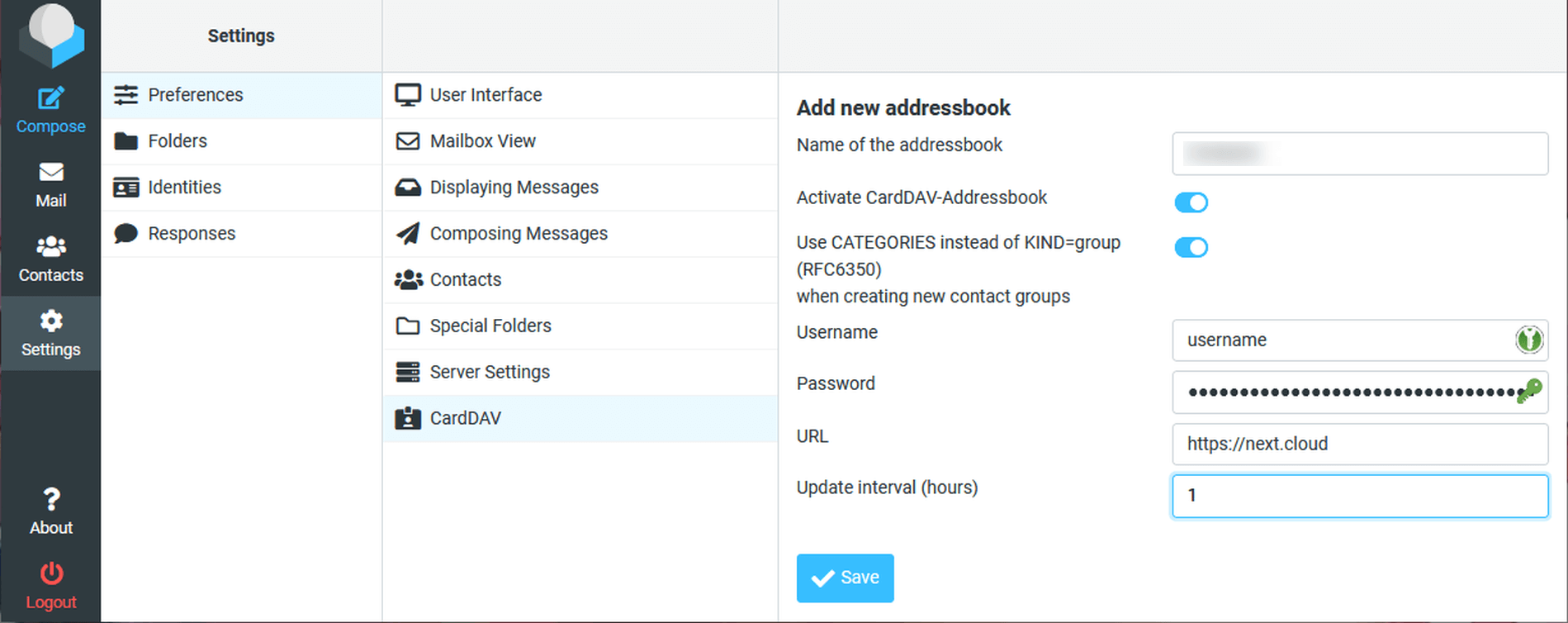Open the Responses section

pos(192,233)
